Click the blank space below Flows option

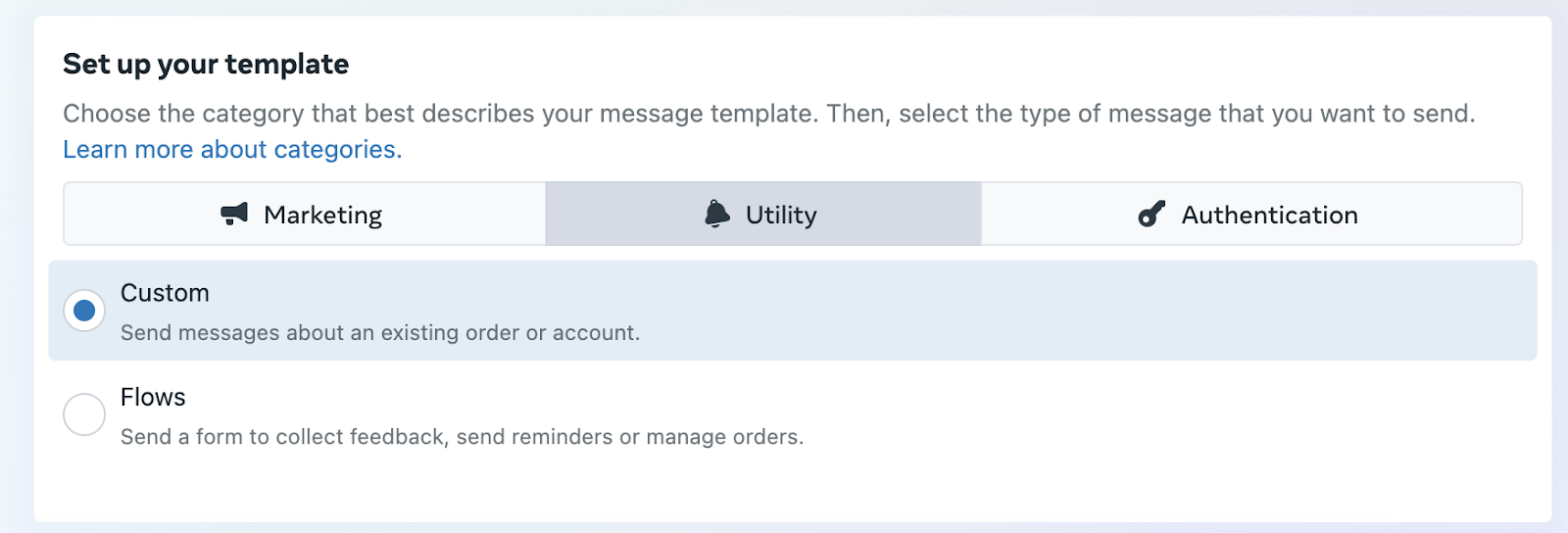(x=793, y=490)
